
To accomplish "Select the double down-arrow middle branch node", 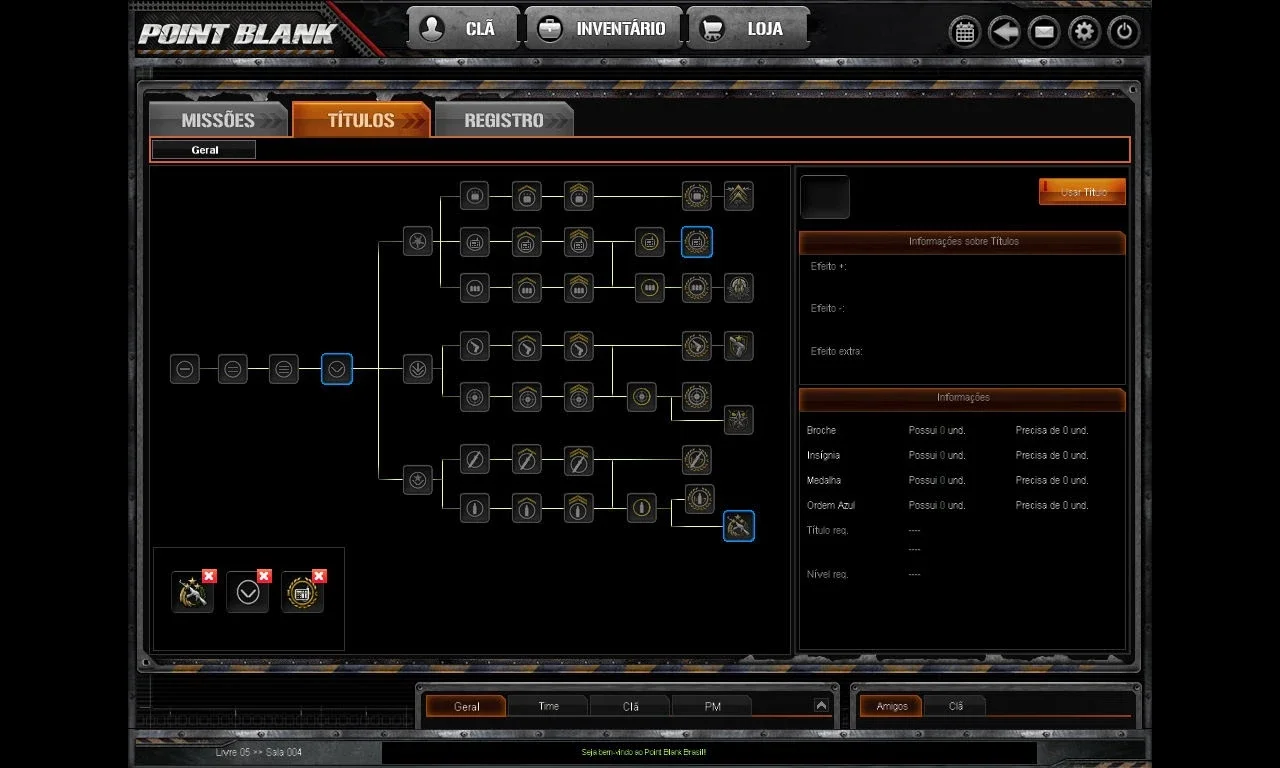I will [x=418, y=369].
